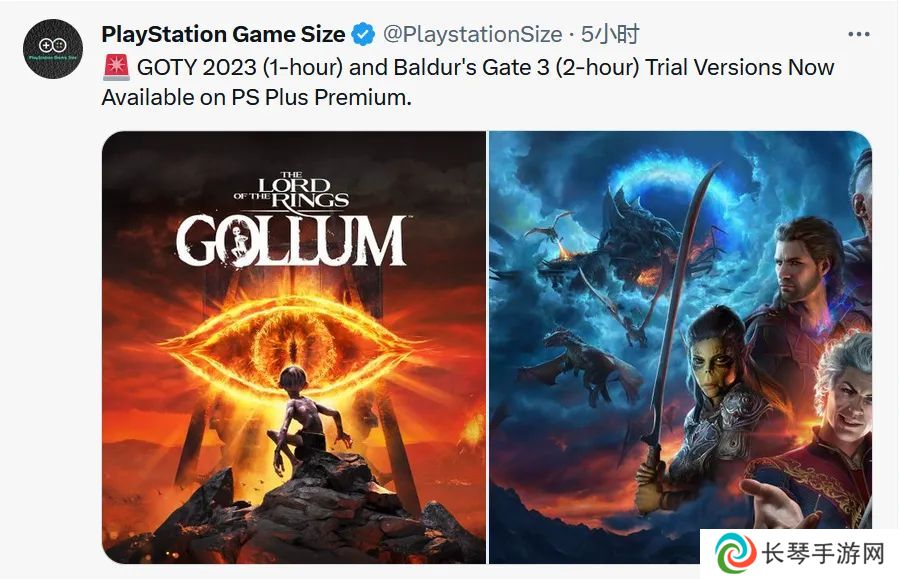The height and width of the screenshot is (579, 900).
Task: Open the PlayStation Game Size profile avatar
Action: tap(53, 48)
